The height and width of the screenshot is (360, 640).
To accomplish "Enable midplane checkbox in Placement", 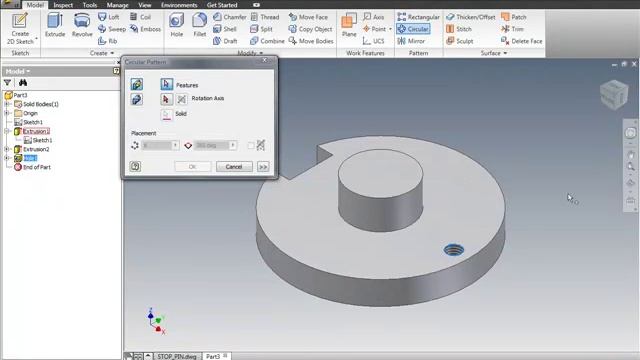I will pyautogui.click(x=251, y=145).
